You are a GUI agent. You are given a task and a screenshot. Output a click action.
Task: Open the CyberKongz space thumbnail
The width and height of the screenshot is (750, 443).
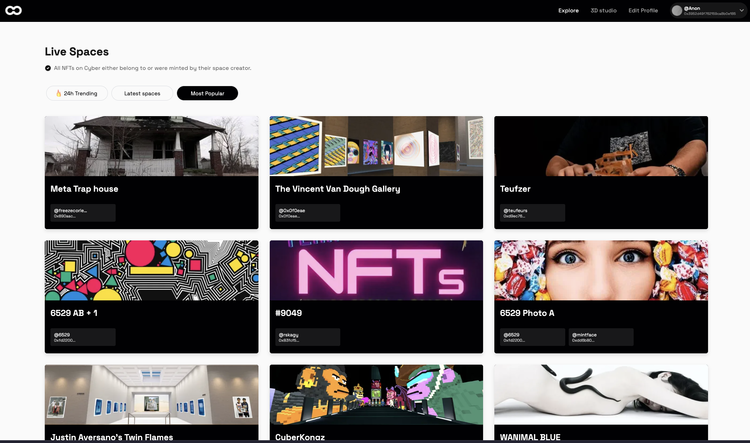[376, 395]
